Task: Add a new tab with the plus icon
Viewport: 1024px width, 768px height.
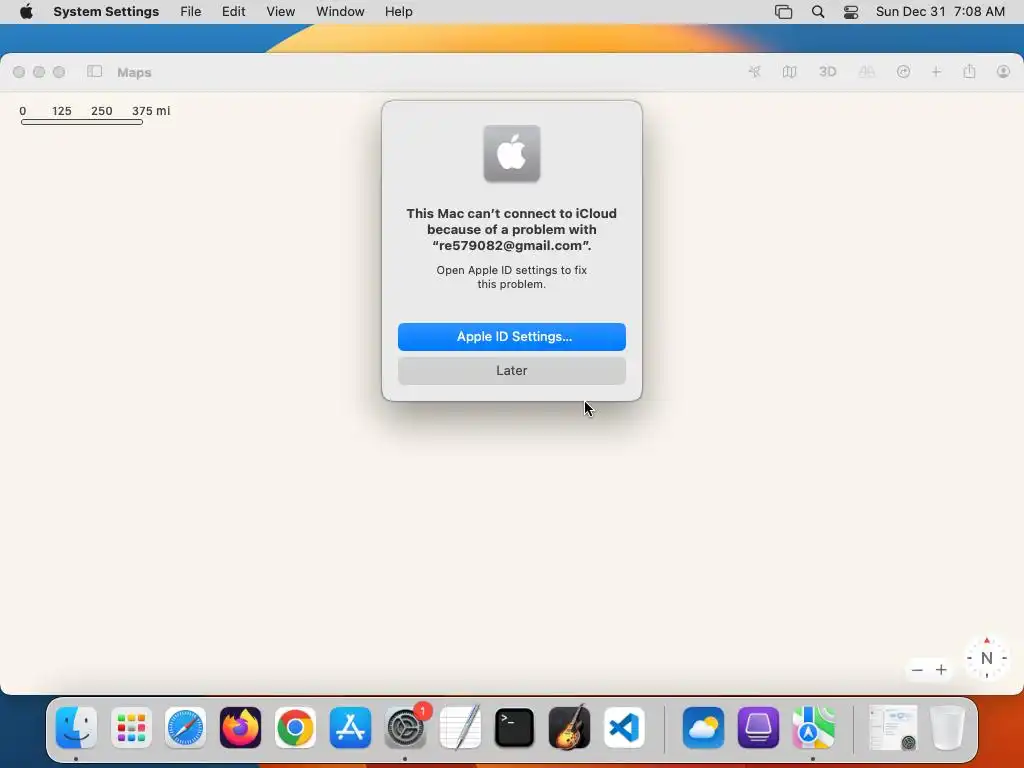Action: [936, 72]
